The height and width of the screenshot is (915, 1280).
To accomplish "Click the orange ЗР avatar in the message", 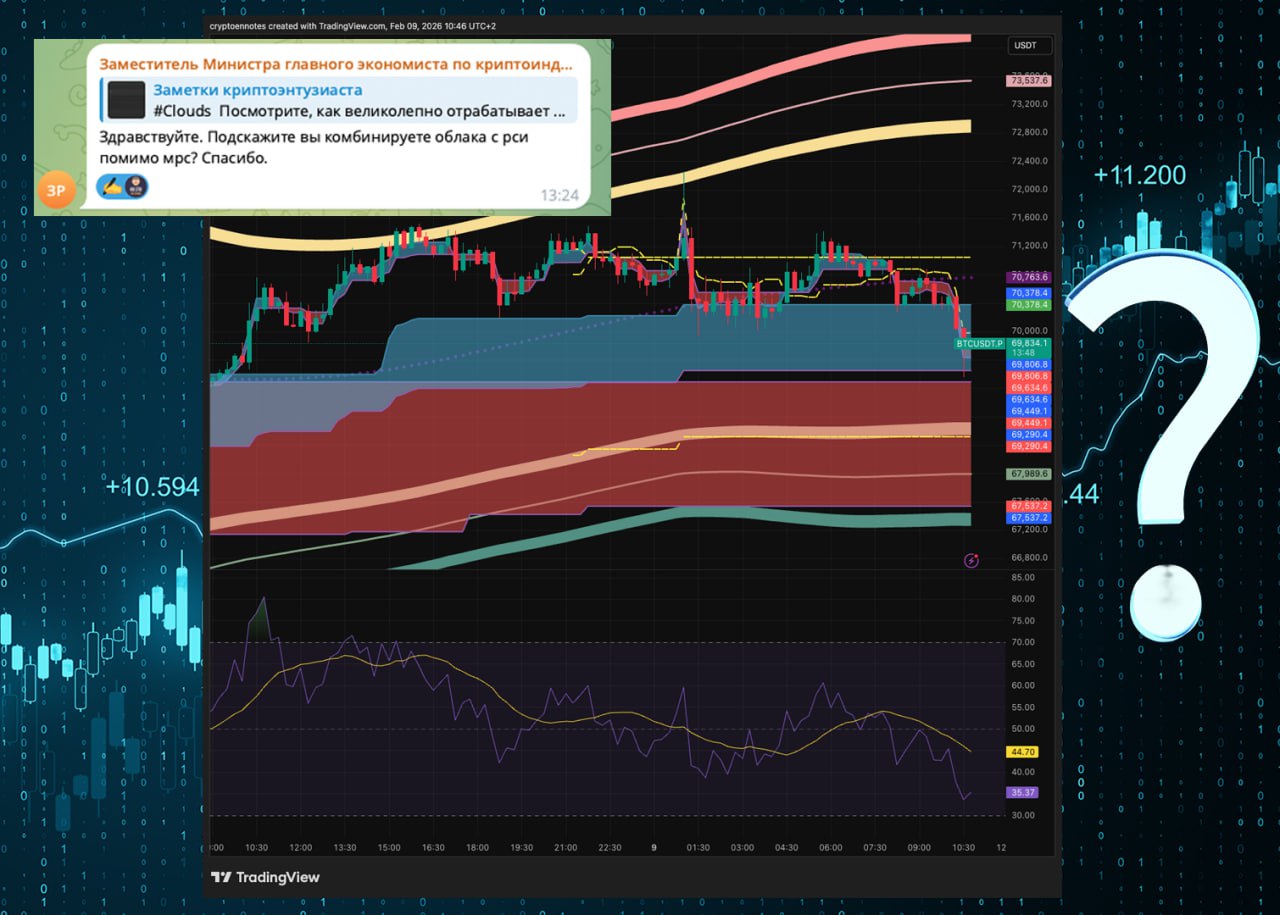I will [57, 190].
